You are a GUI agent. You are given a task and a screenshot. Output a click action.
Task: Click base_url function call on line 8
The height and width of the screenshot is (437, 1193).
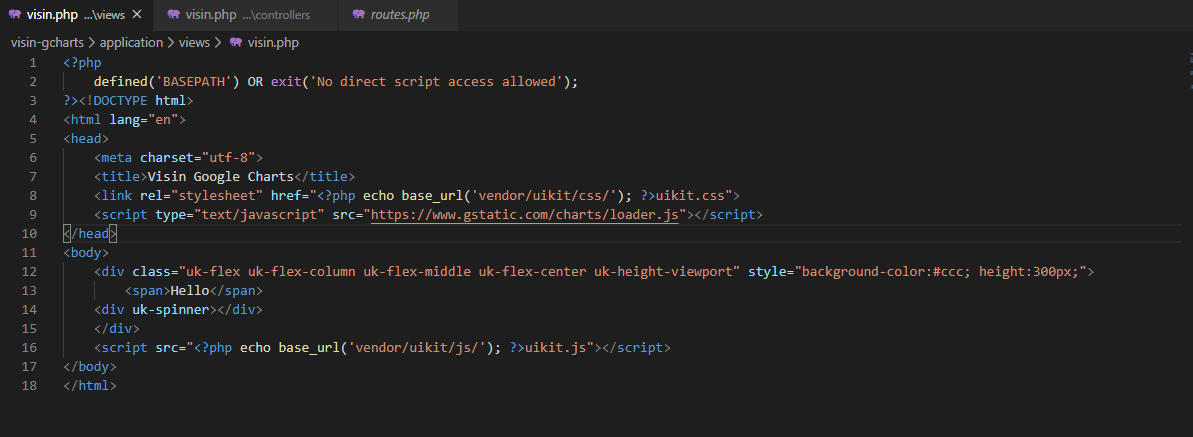(431, 196)
